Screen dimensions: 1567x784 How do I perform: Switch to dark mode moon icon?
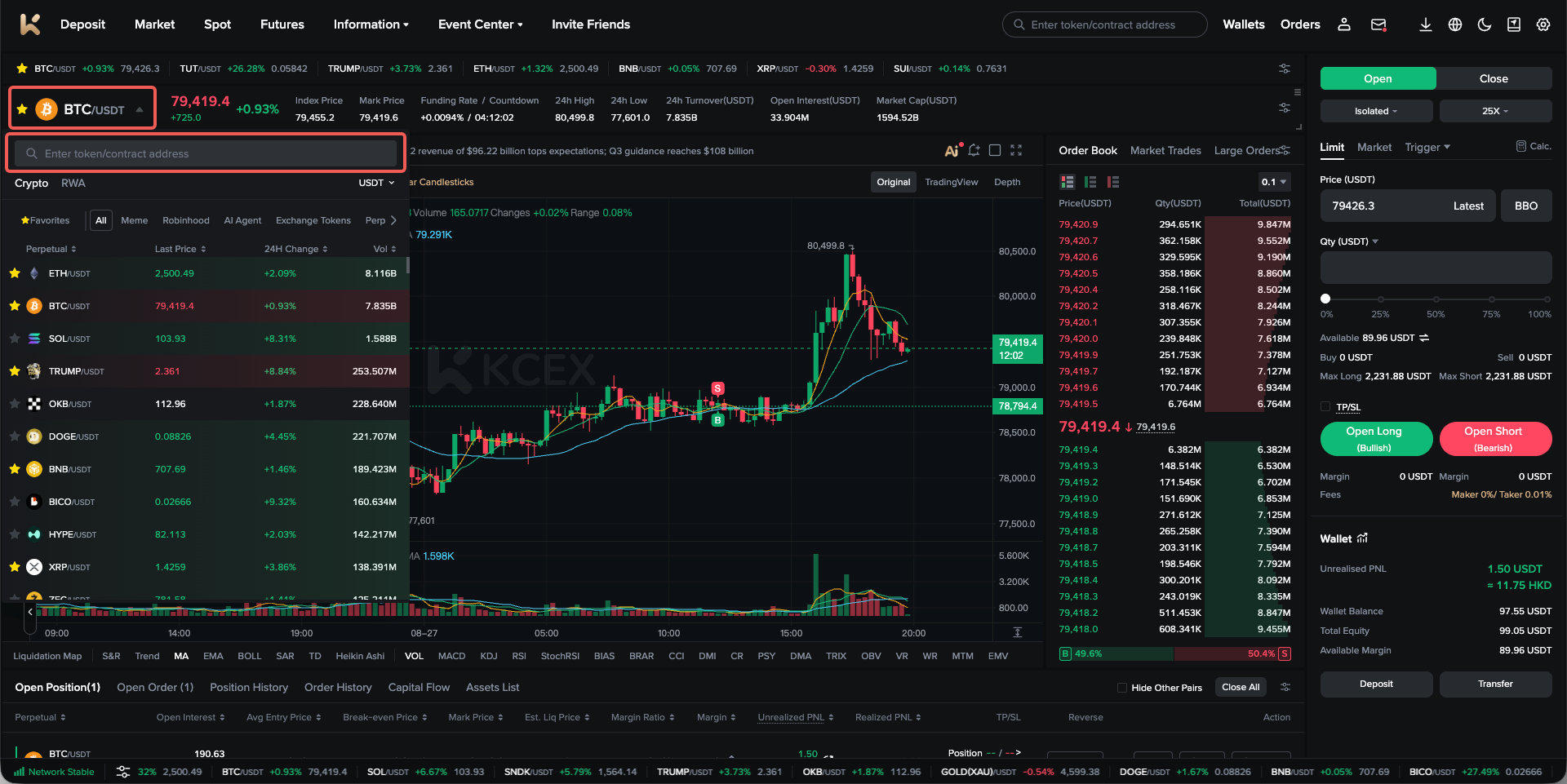click(x=1485, y=24)
